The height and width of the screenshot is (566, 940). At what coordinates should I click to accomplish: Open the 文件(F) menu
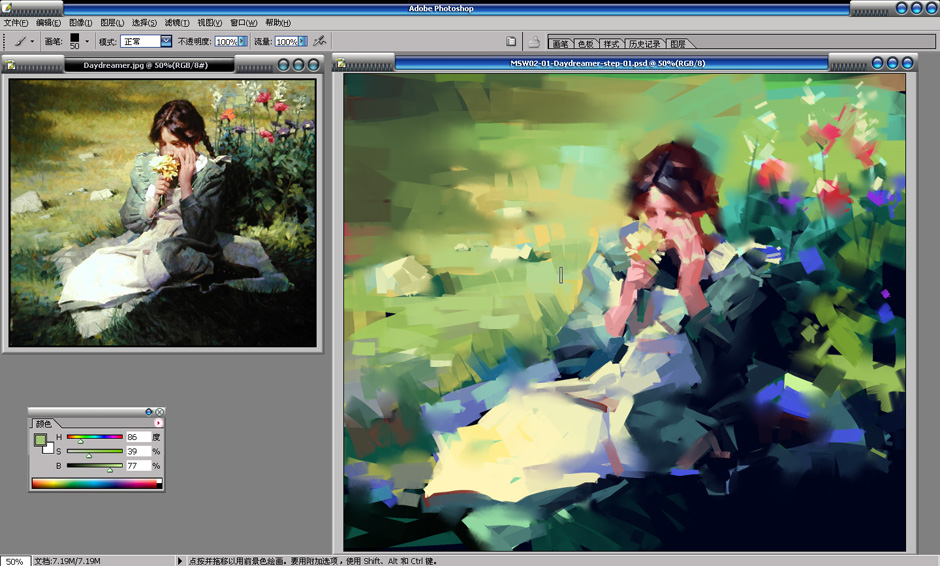click(x=16, y=23)
